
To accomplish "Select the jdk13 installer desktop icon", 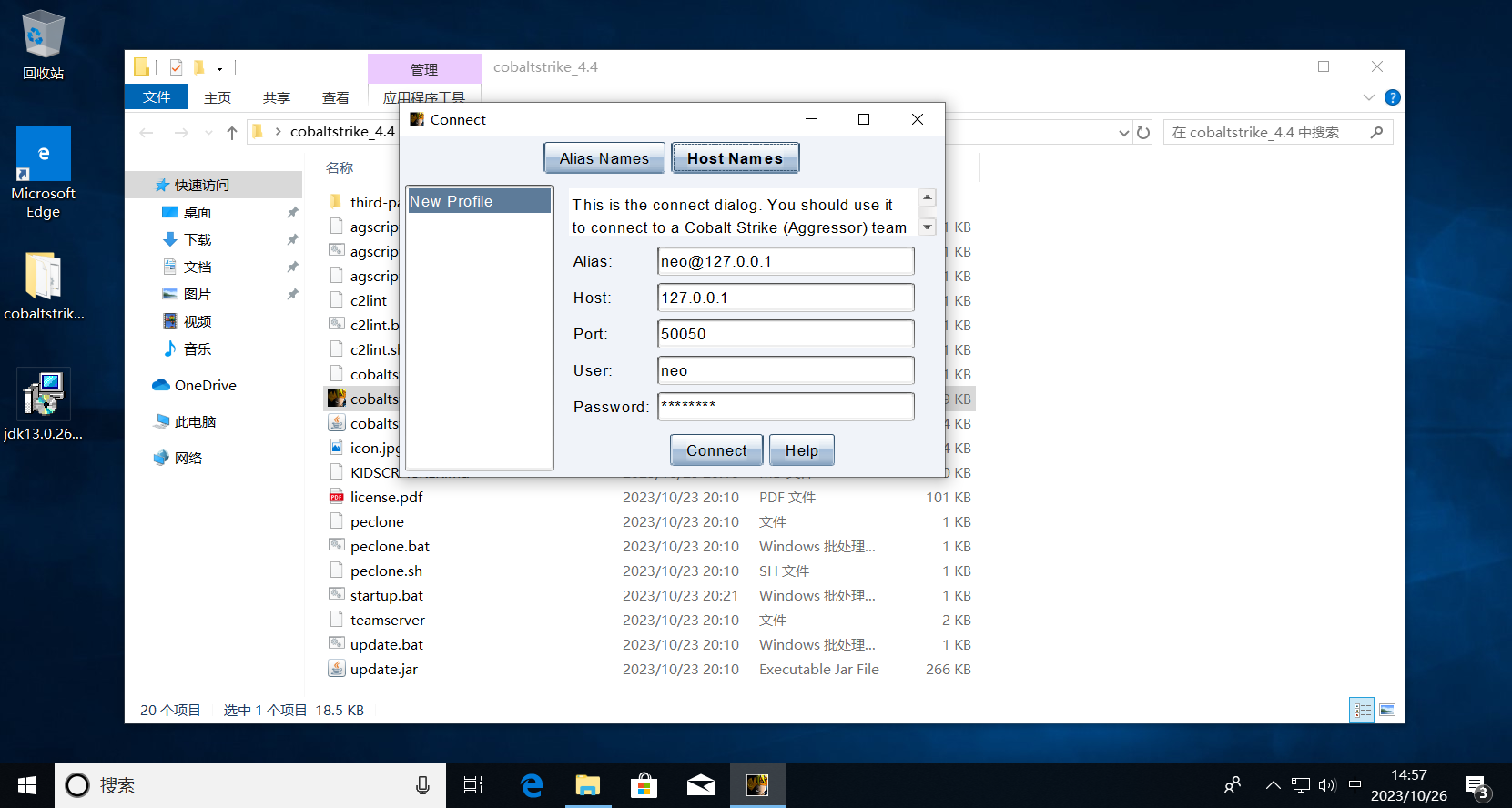I will [x=43, y=405].
